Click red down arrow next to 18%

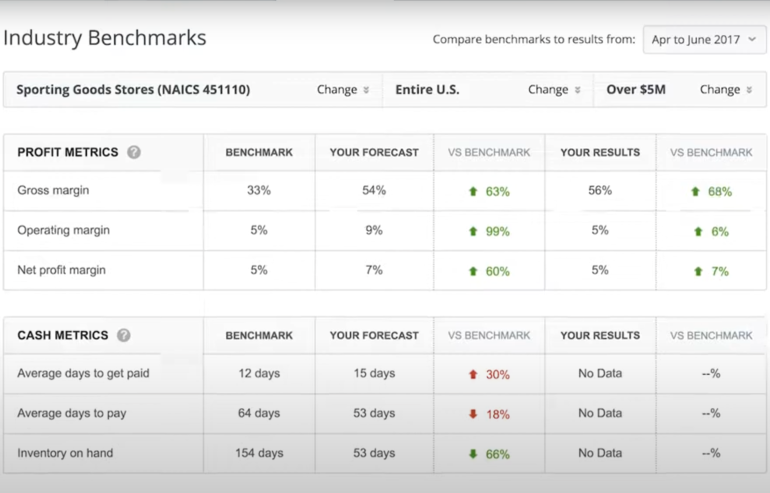point(473,414)
